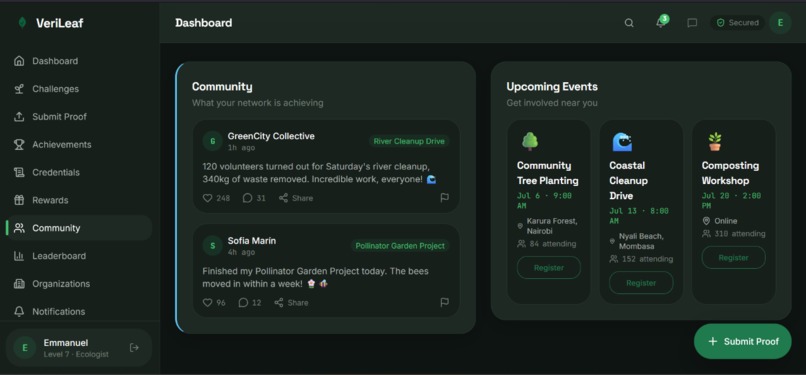Open Submit Proof in the sidebar
Viewport: 806px width, 375px height.
coord(79,117)
